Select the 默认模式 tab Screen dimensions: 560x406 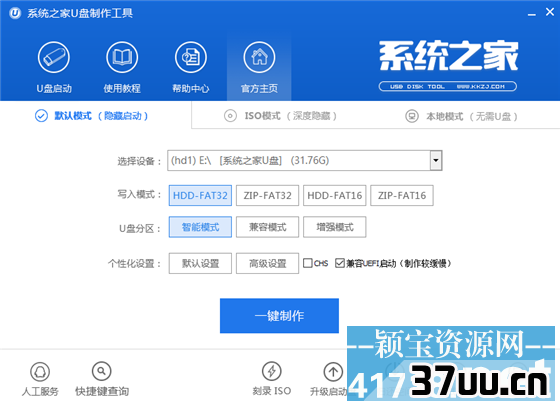click(x=91, y=116)
